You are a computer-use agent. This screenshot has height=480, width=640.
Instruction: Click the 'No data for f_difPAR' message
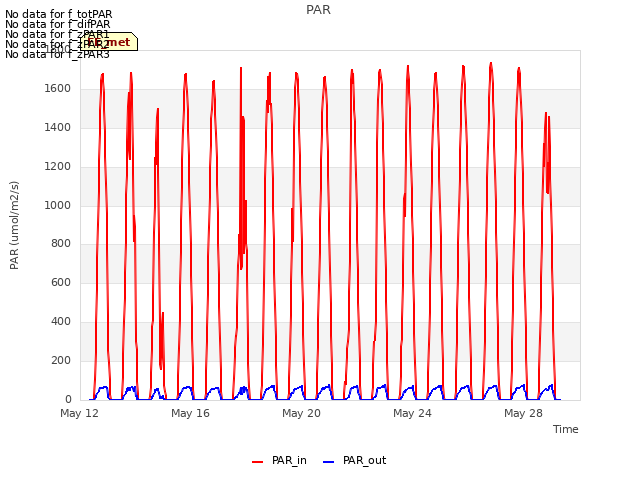(58, 24)
